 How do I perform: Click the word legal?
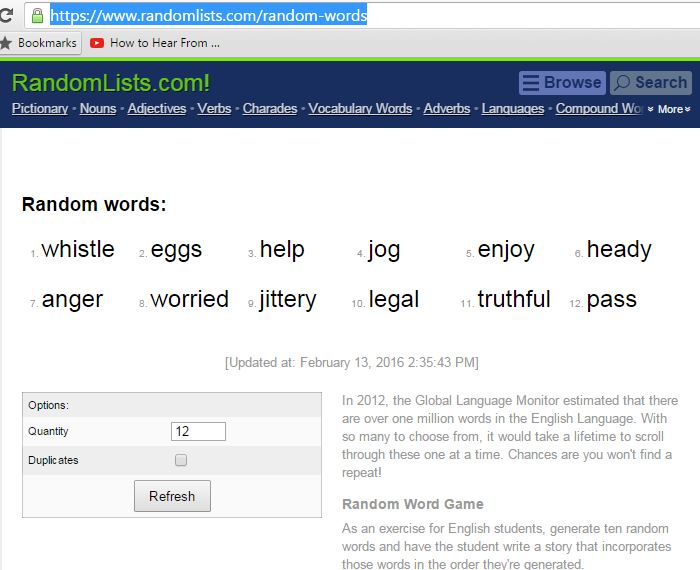point(394,300)
